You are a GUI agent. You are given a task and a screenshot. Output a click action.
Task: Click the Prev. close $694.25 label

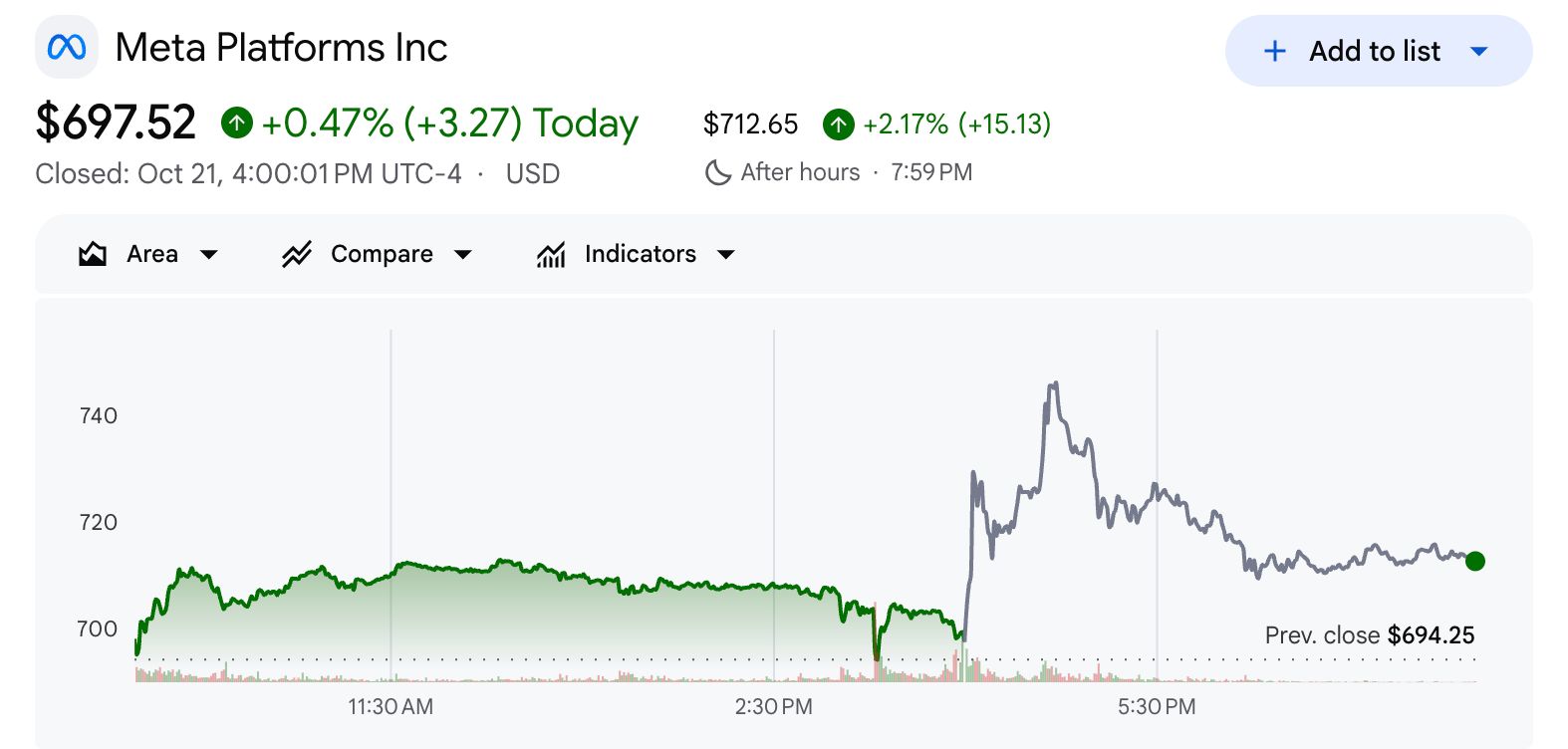tap(1370, 635)
